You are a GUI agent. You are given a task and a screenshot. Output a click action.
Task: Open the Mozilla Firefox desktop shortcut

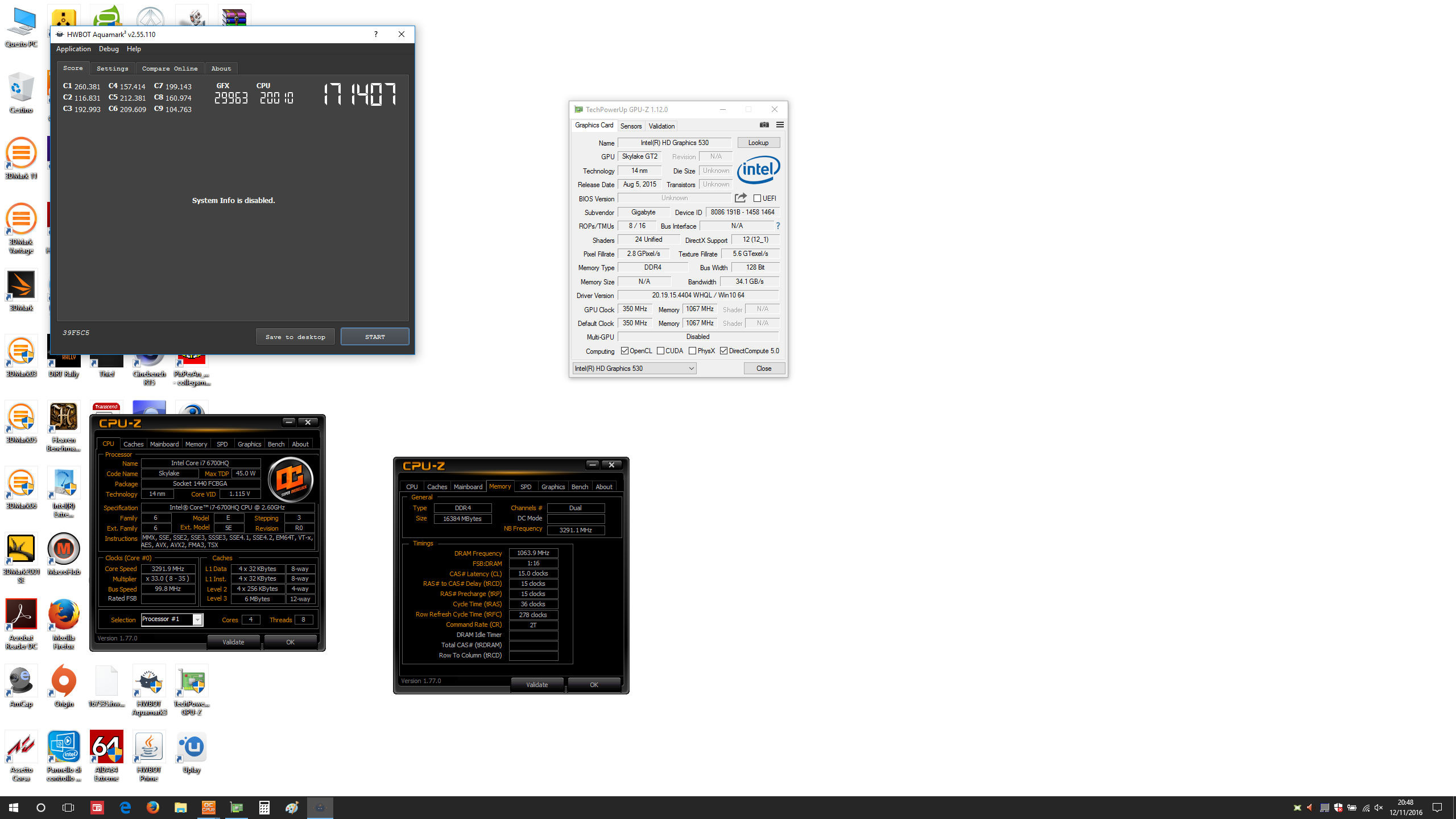[x=63, y=624]
